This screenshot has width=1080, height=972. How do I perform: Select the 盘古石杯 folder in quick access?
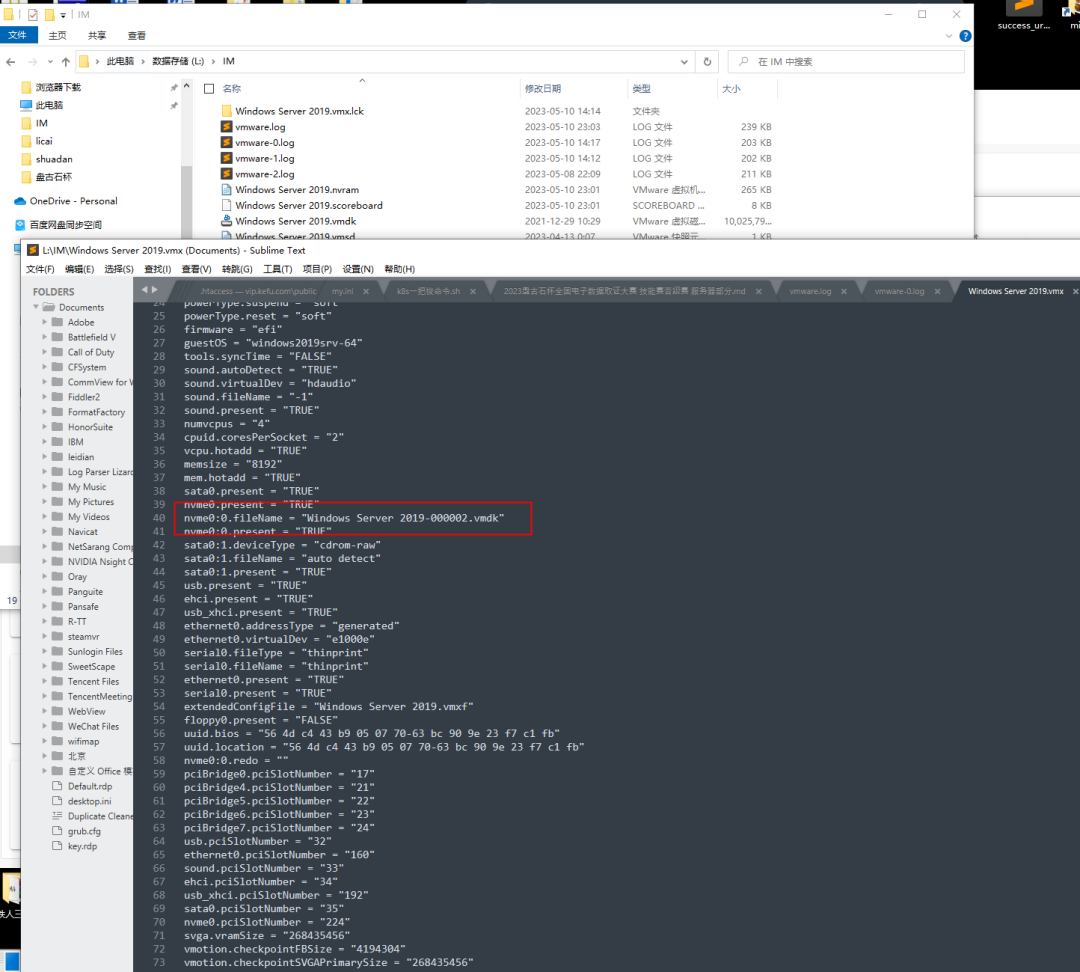54,177
